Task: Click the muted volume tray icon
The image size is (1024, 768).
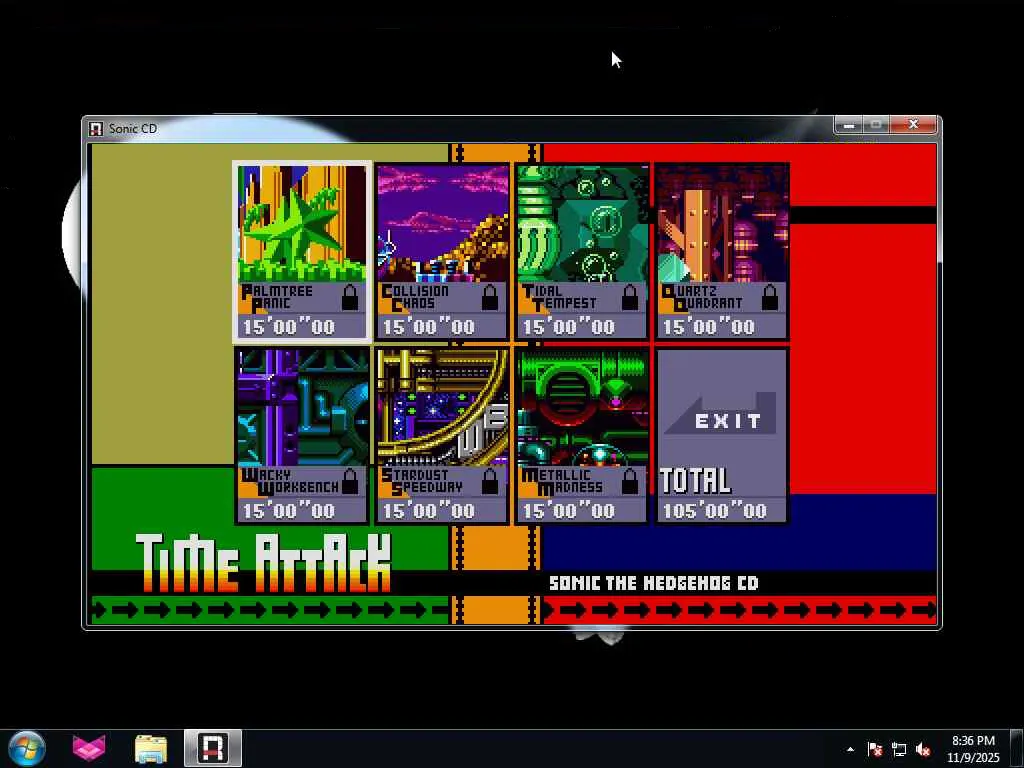Action: pos(923,750)
